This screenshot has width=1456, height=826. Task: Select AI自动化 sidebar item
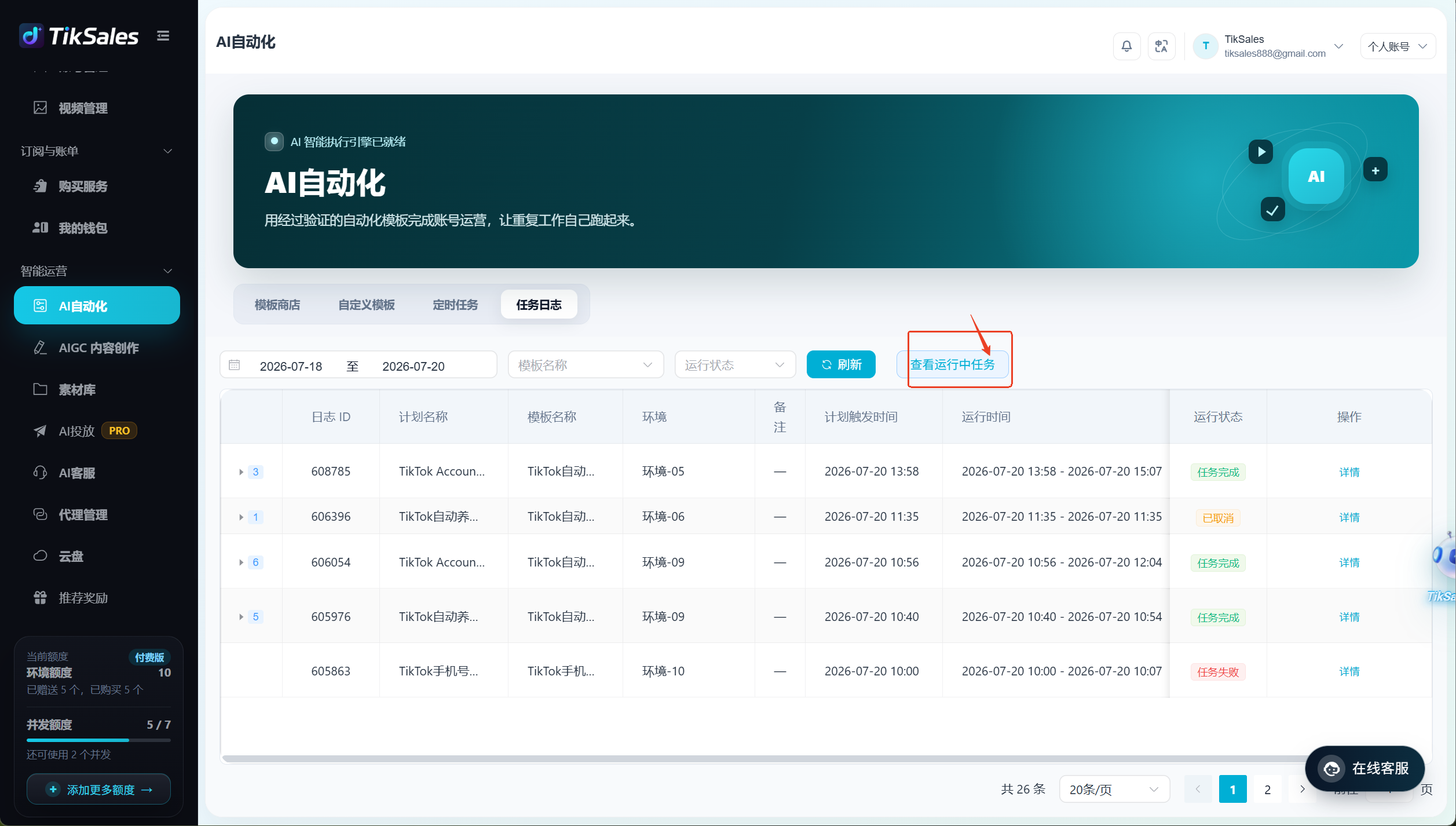[97, 306]
